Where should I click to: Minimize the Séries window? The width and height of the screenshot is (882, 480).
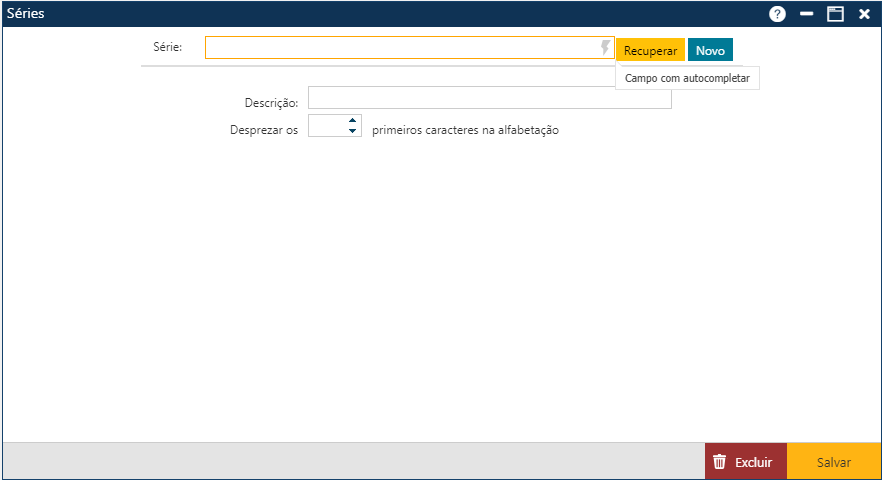(807, 14)
